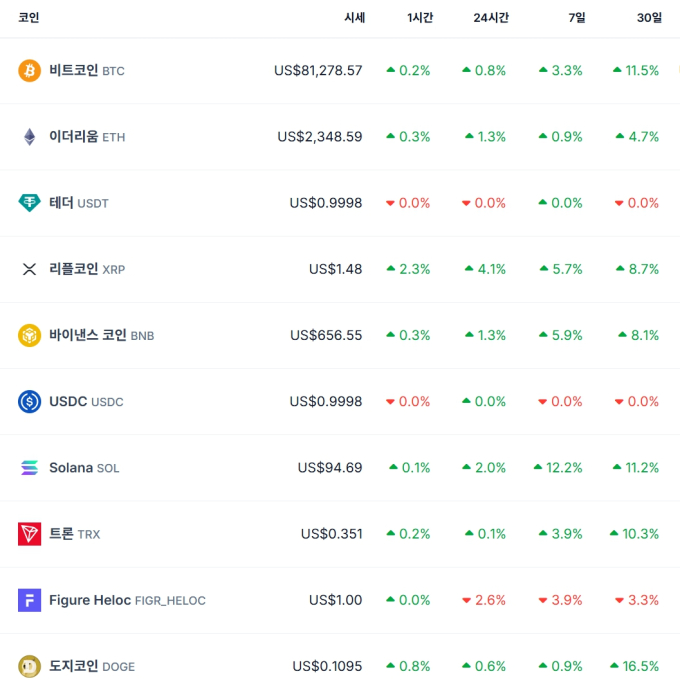Click the Ethereum diamond logo icon
This screenshot has height=687, width=680.
tap(29, 137)
